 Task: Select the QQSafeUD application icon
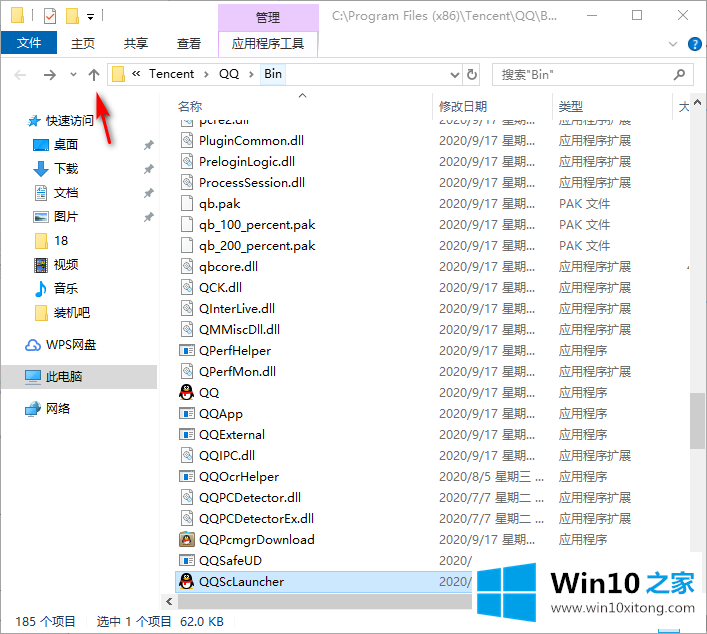186,560
